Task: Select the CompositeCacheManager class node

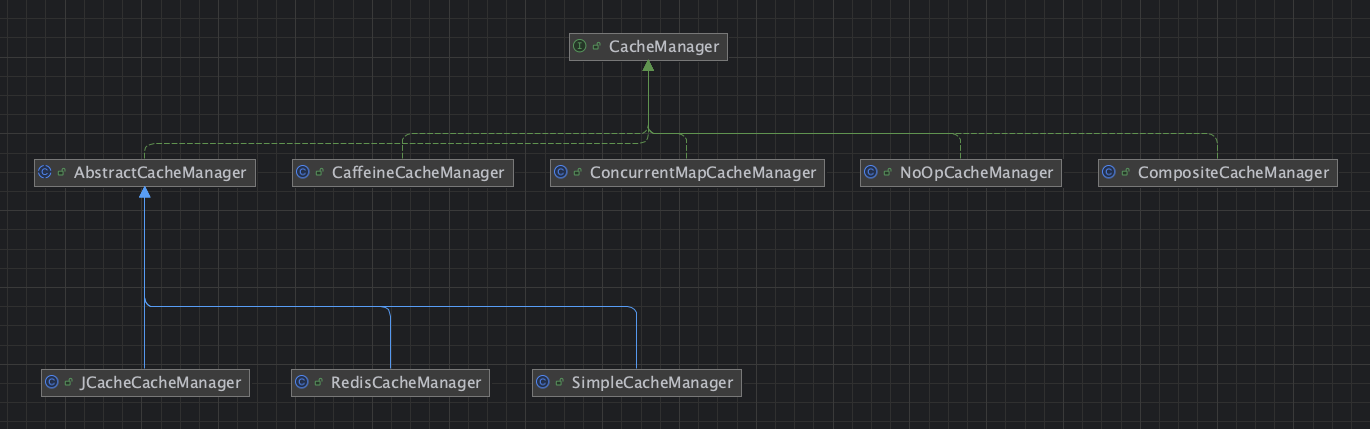Action: tap(1217, 173)
